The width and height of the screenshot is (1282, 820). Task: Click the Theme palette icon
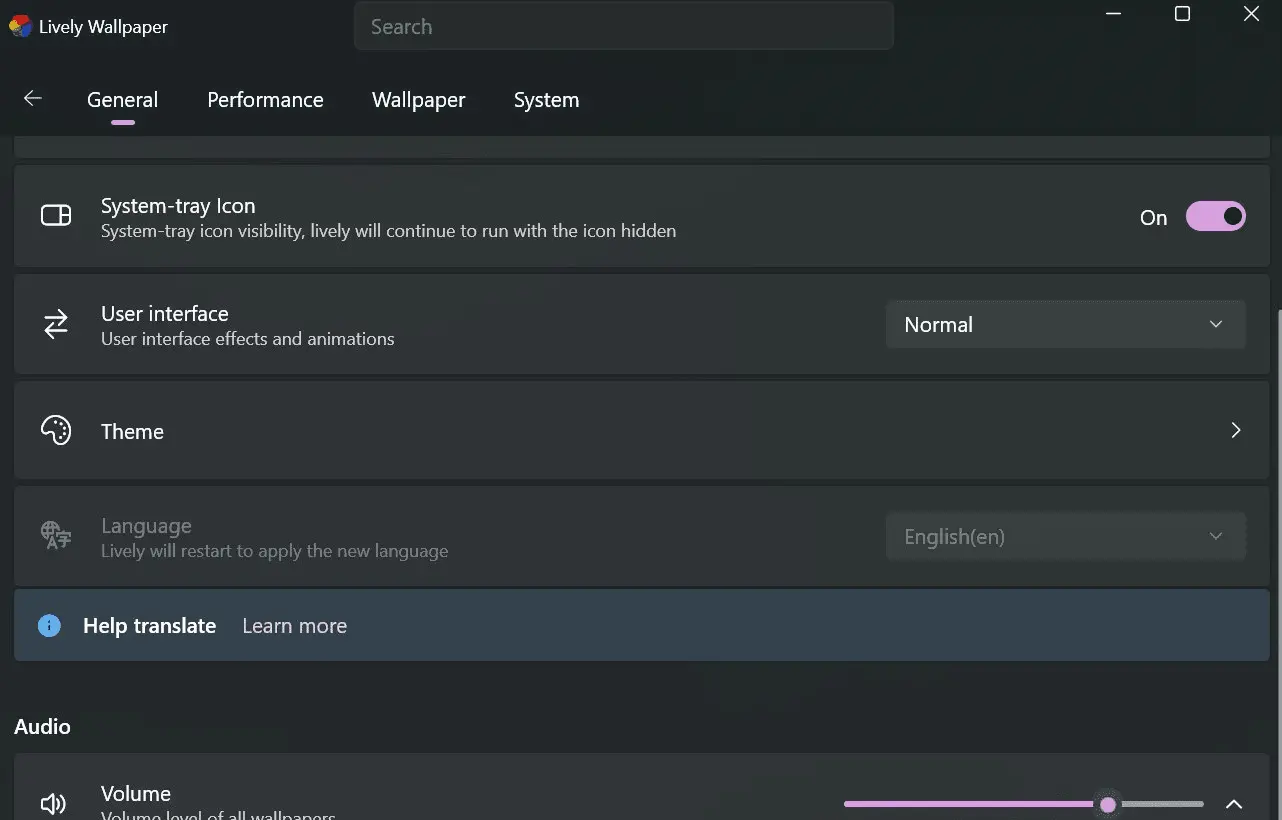[x=56, y=431]
